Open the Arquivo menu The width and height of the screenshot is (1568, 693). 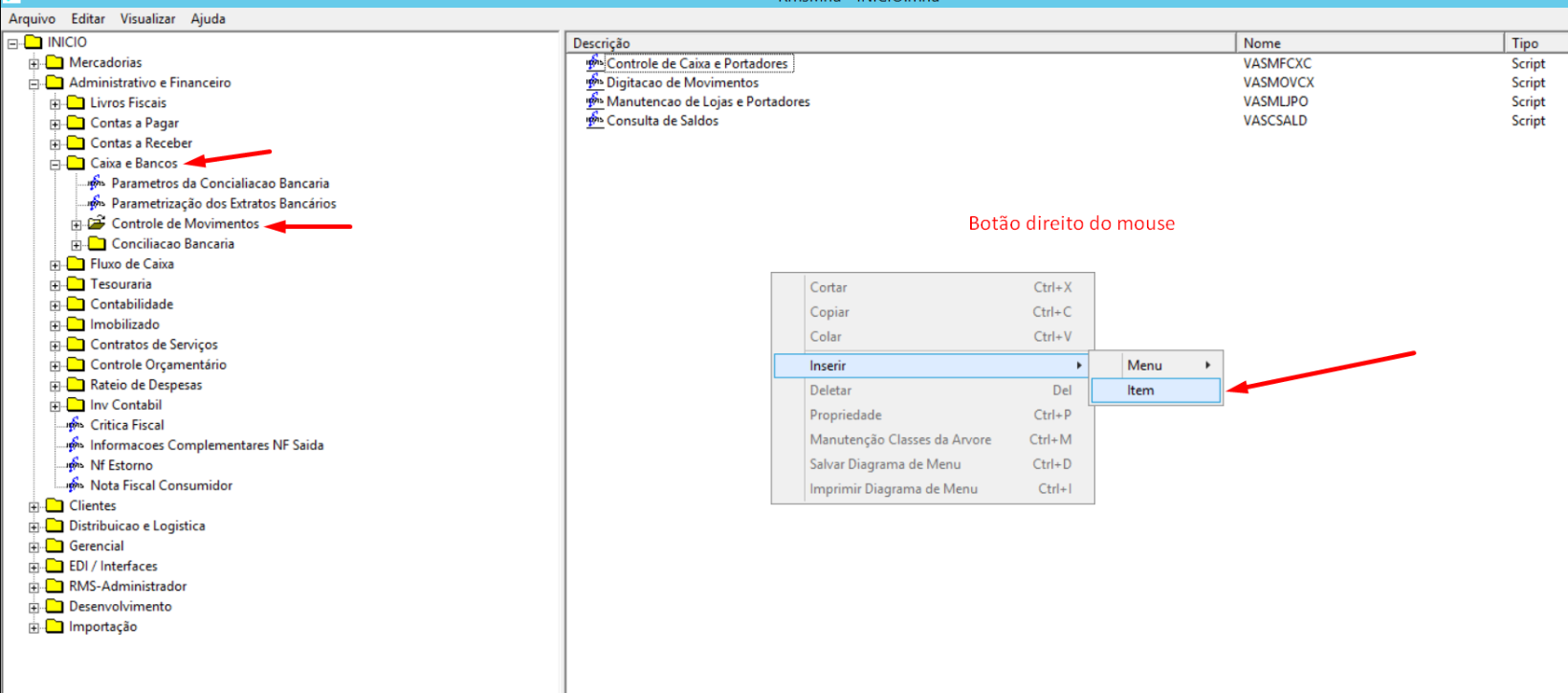pyautogui.click(x=33, y=18)
